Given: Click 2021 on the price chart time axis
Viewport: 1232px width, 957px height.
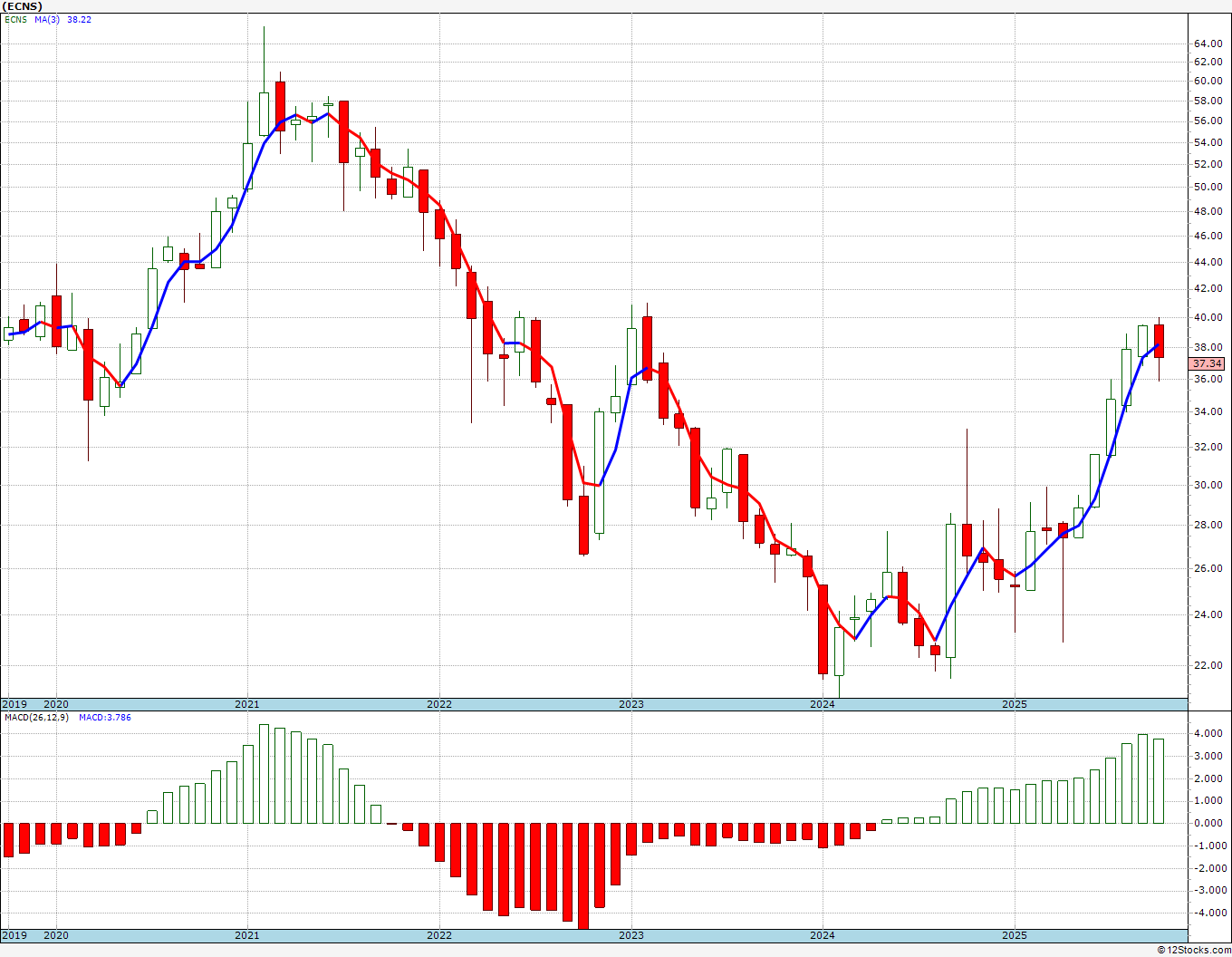Looking at the screenshot, I should click(247, 704).
